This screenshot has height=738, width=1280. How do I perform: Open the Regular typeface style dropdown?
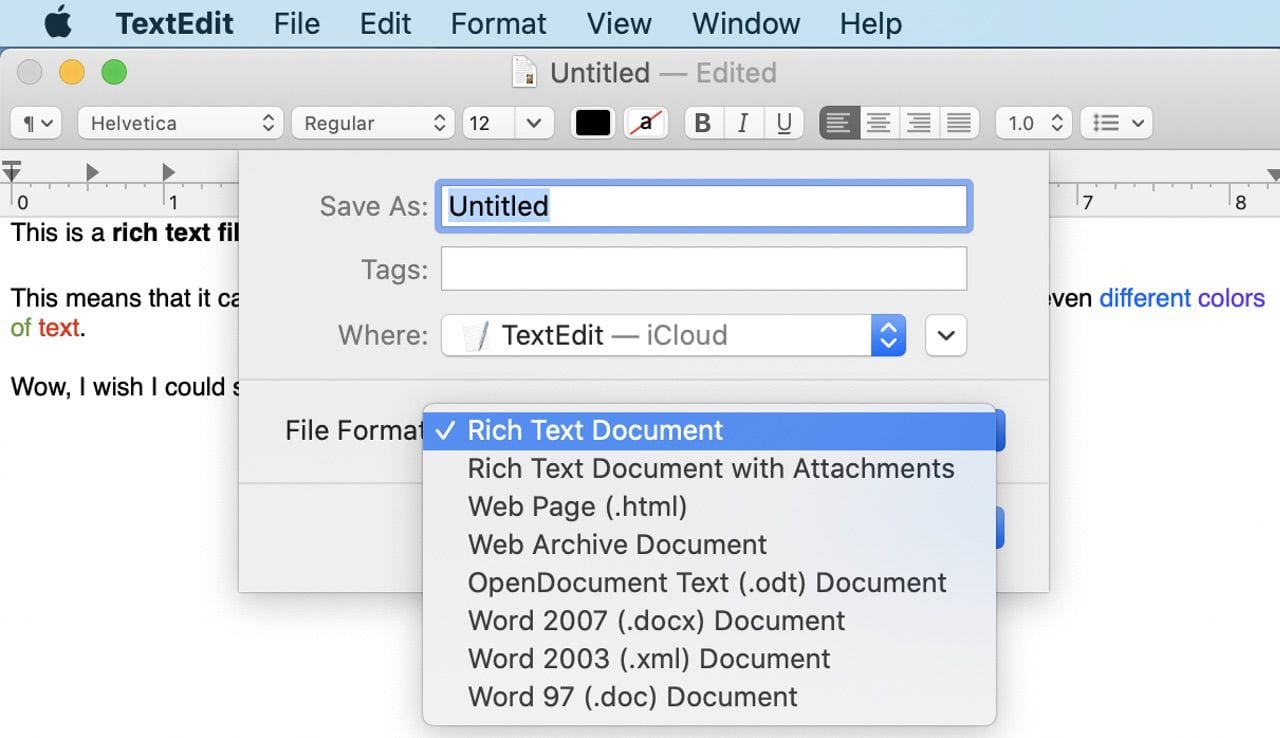tap(373, 123)
